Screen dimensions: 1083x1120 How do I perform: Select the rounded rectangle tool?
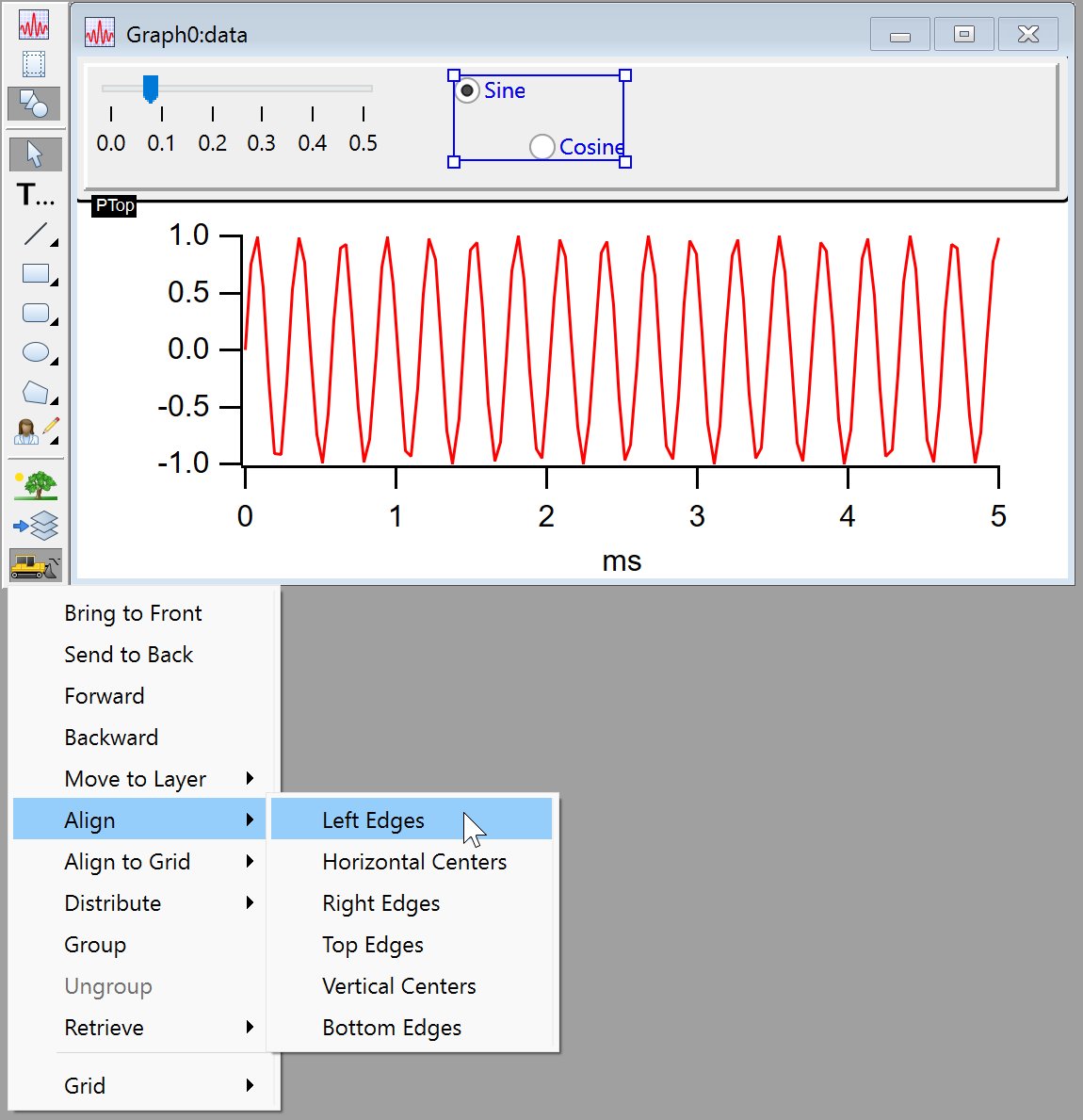tap(36, 313)
